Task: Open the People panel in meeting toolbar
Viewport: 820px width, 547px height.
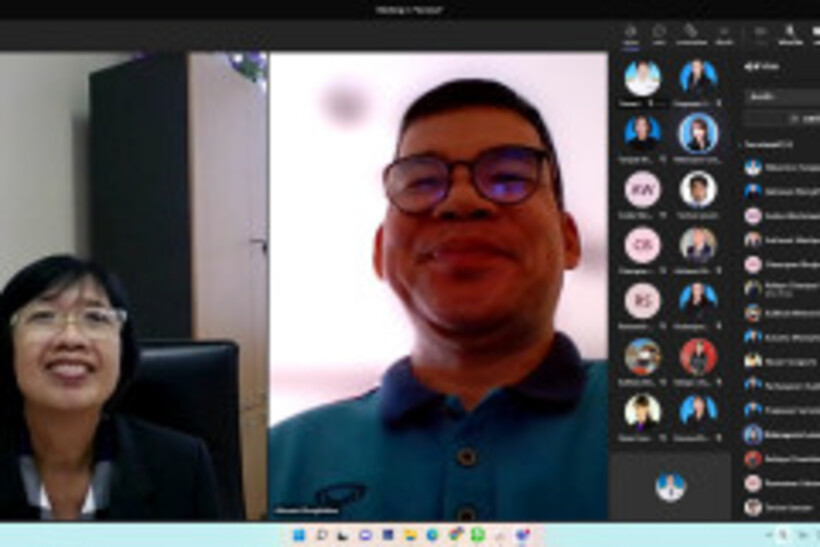Action: pyautogui.click(x=631, y=34)
